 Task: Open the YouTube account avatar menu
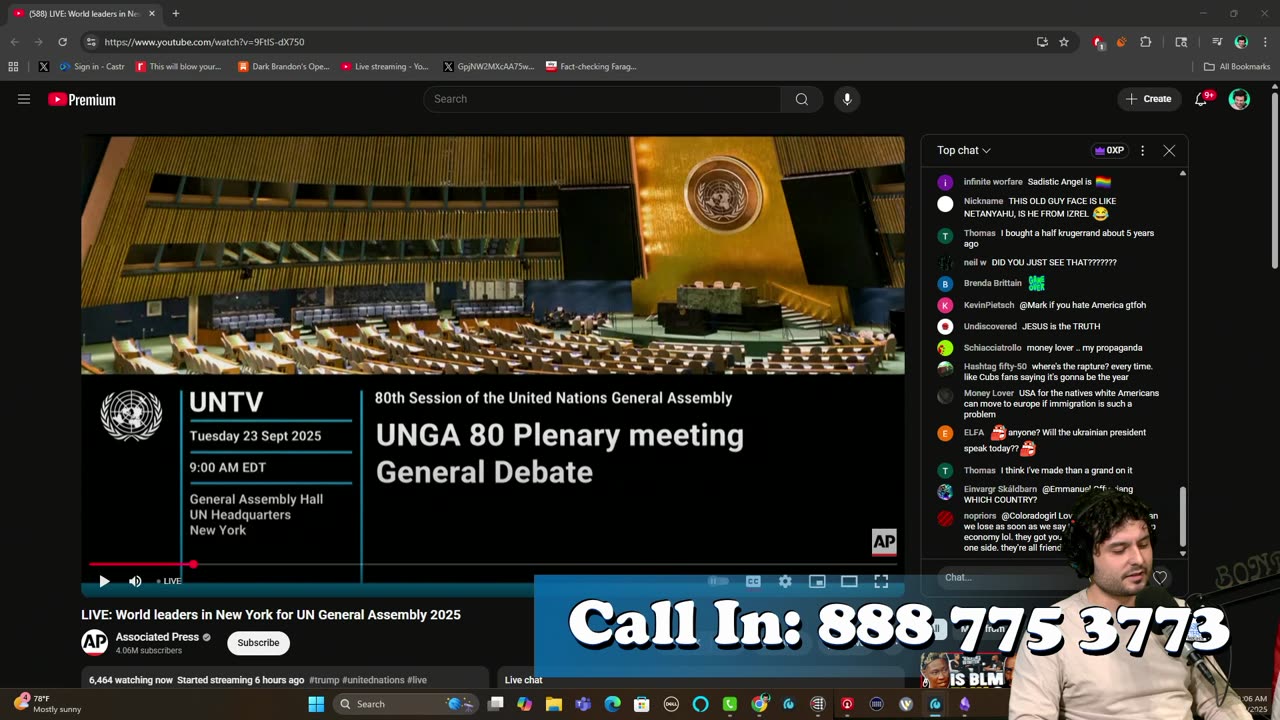1239,99
